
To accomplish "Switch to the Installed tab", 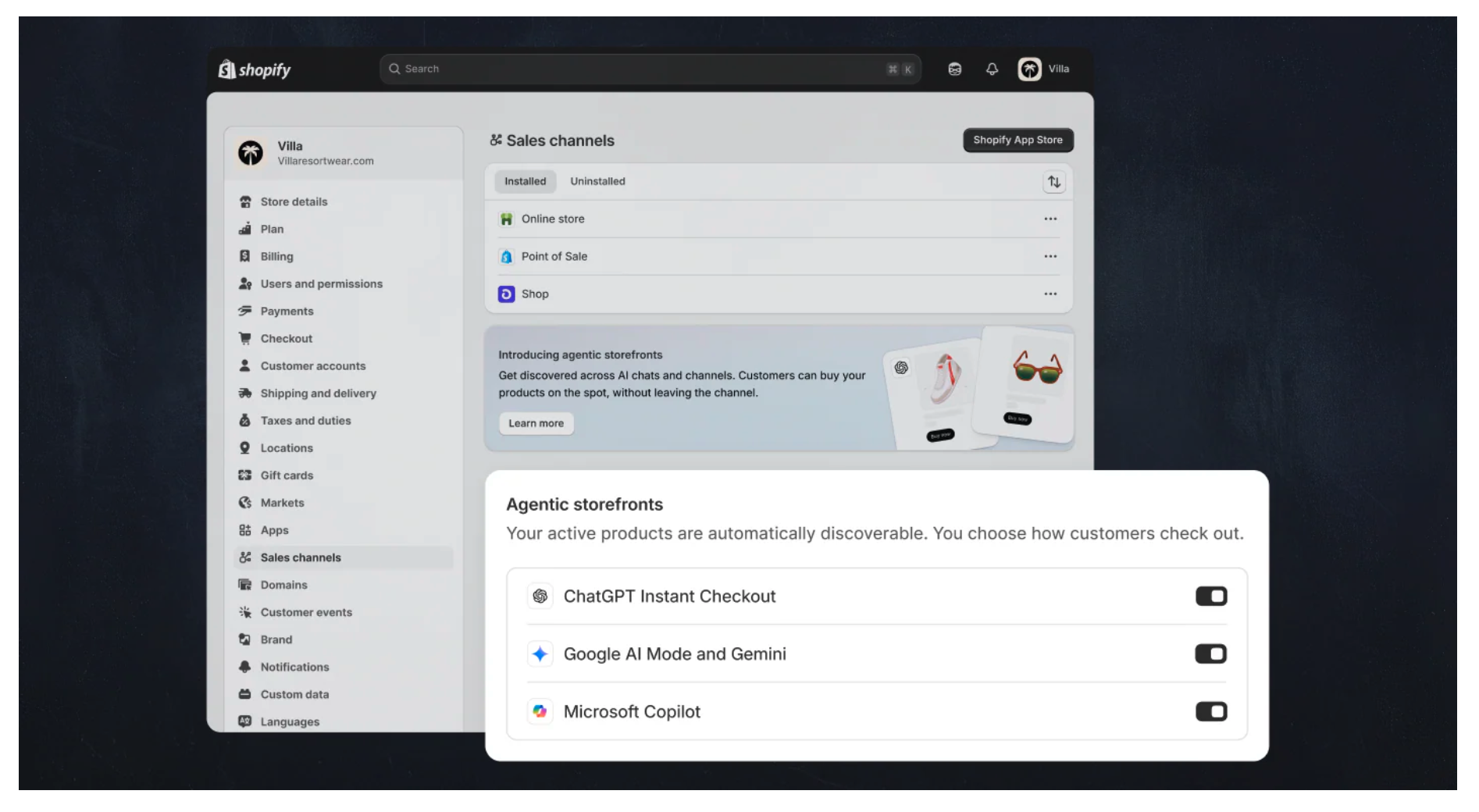I will click(526, 181).
